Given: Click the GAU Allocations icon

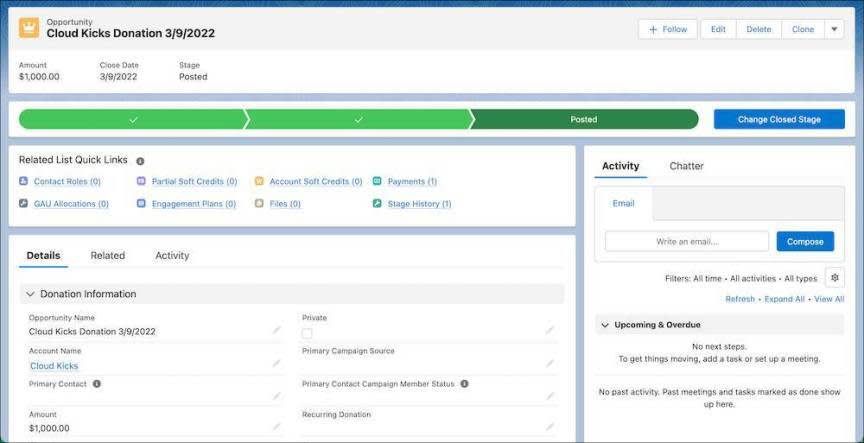Looking at the screenshot, I should [23, 203].
